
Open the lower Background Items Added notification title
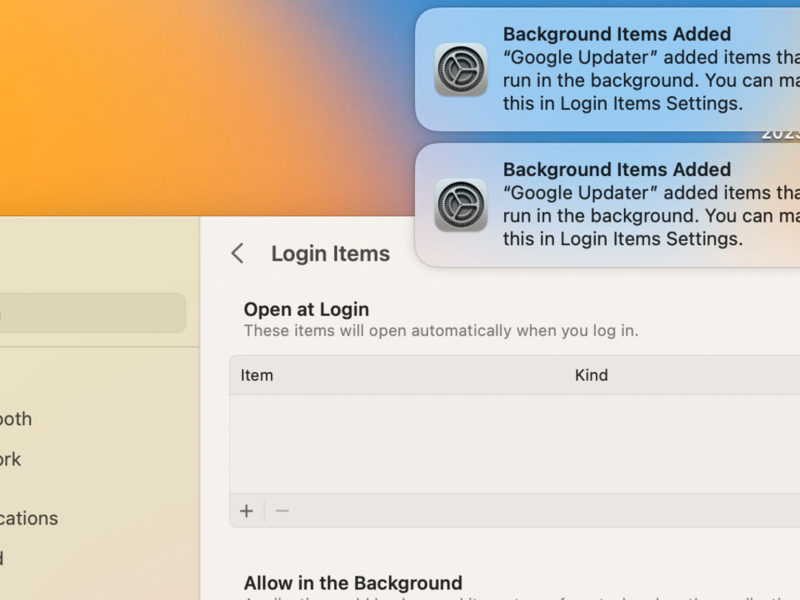click(x=616, y=169)
